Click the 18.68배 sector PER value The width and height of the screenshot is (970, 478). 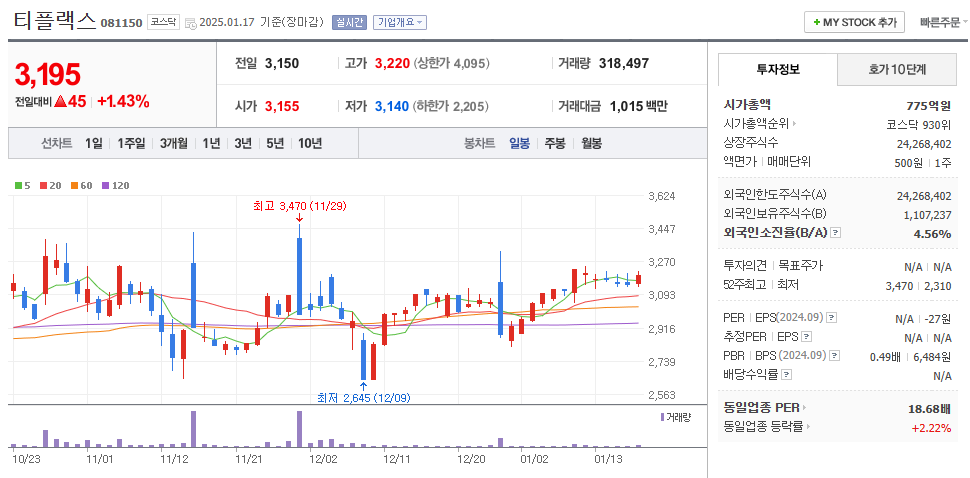point(930,408)
